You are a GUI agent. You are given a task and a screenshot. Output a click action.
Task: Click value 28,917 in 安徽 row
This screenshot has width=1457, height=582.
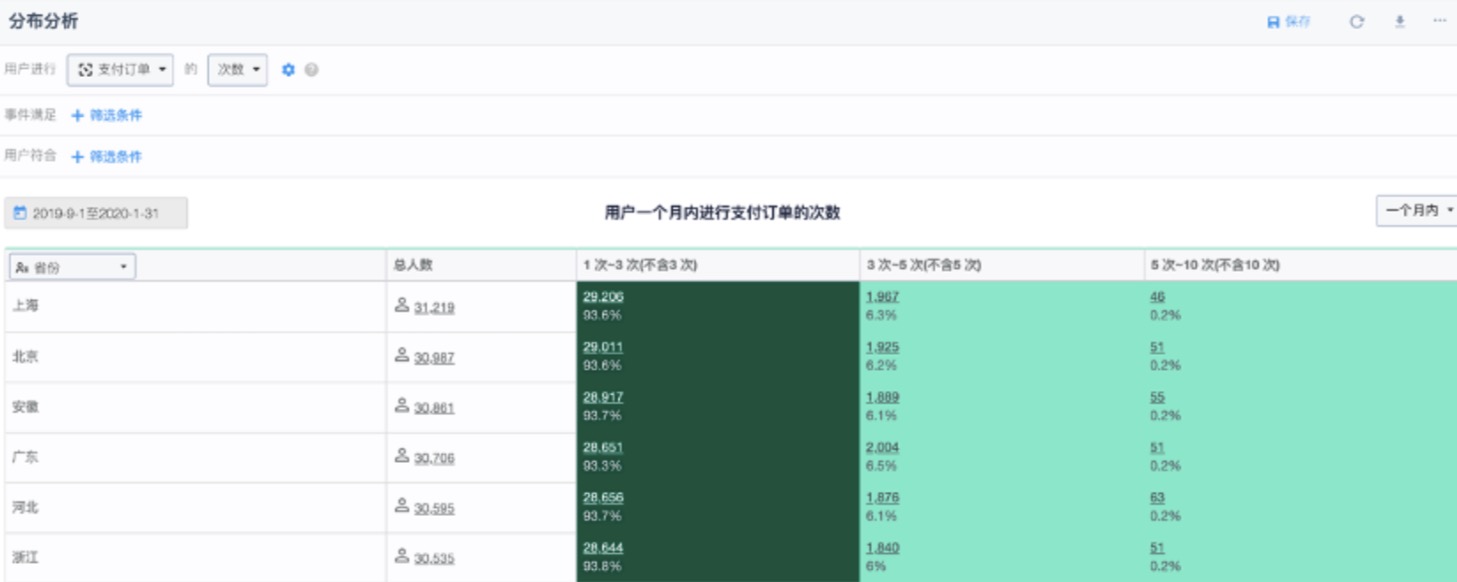tap(603, 397)
